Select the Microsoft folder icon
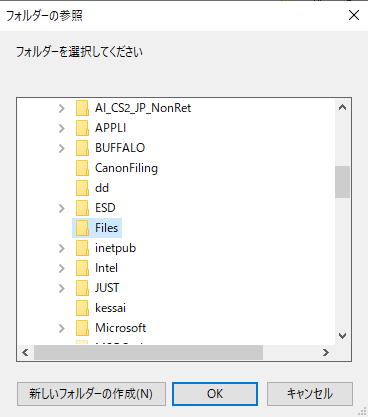 pyautogui.click(x=82, y=328)
